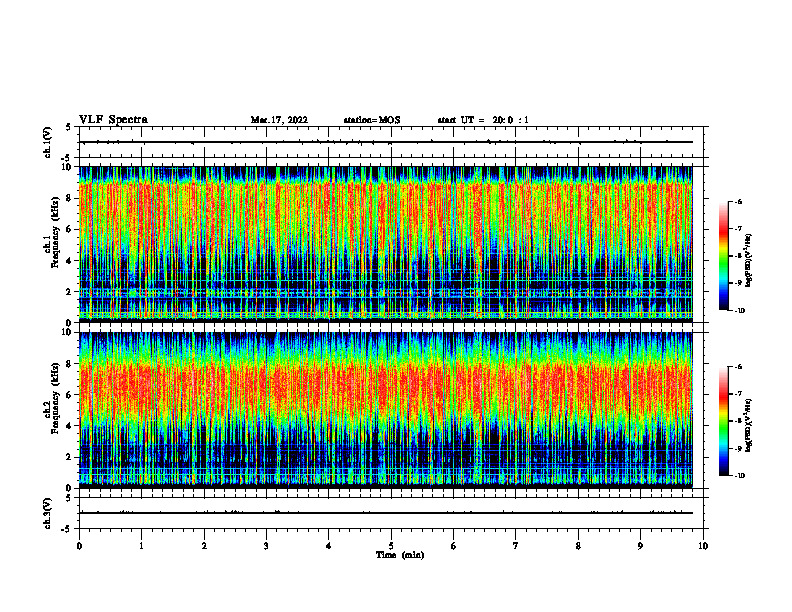Click the "7" tick on the time axis

(x=516, y=546)
